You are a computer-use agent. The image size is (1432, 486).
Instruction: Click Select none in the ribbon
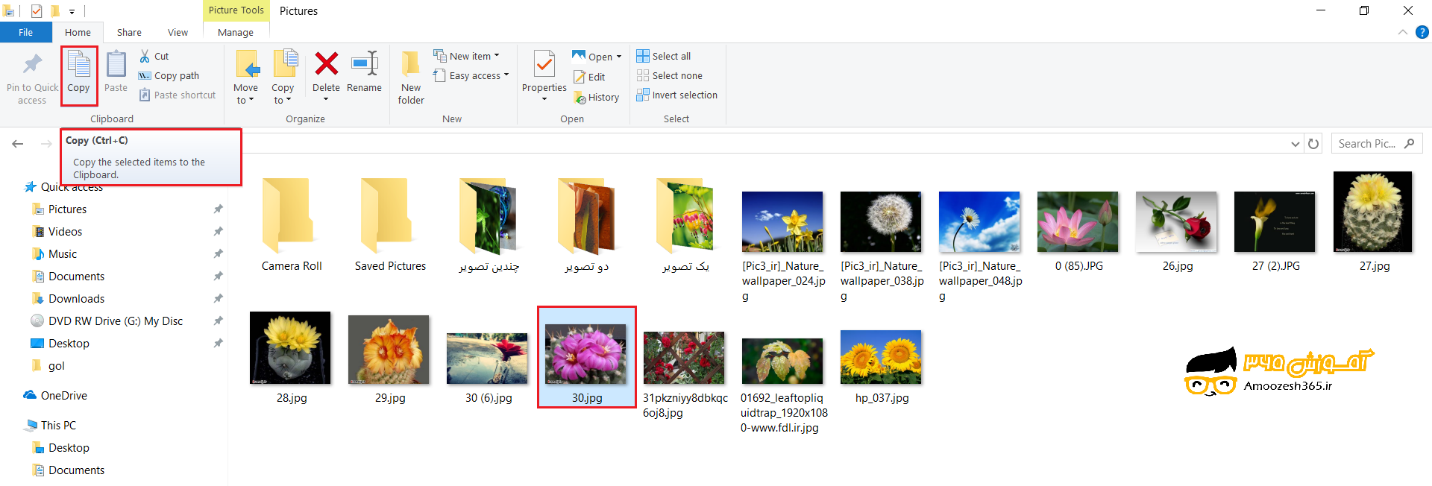click(670, 75)
